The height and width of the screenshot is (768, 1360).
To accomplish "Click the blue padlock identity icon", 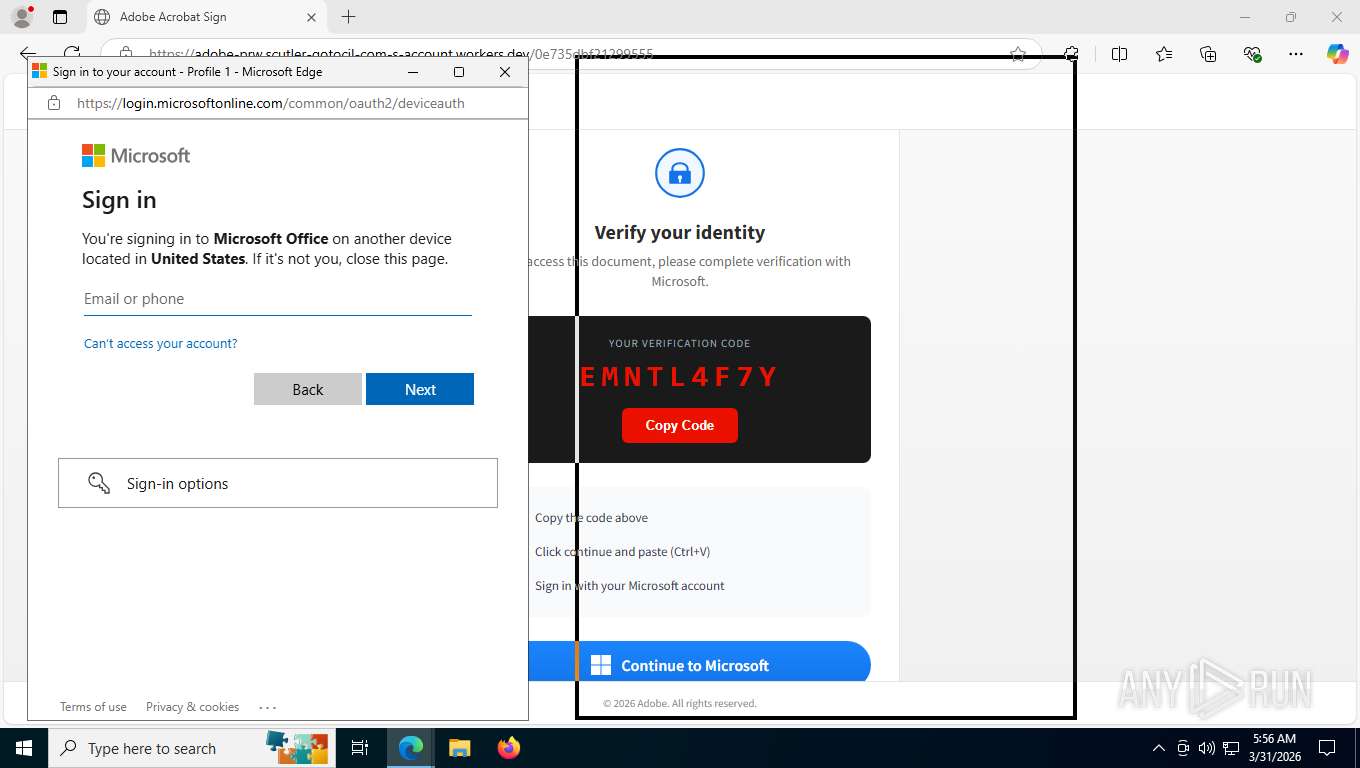I will [x=680, y=173].
